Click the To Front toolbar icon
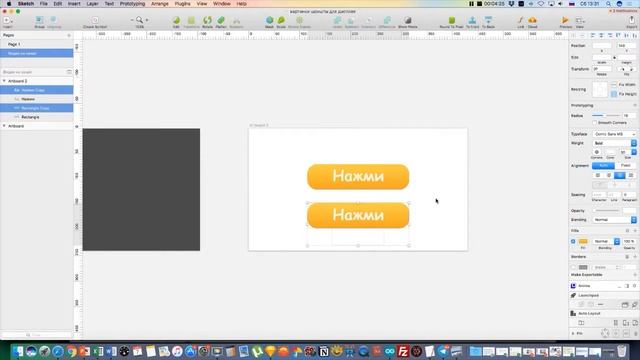 point(472,21)
